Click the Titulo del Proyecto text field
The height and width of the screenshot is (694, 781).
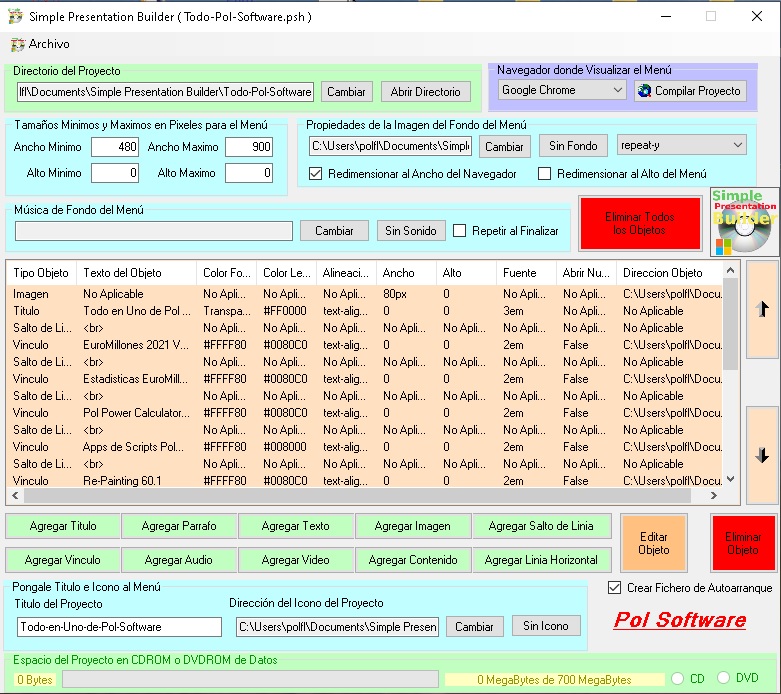119,627
